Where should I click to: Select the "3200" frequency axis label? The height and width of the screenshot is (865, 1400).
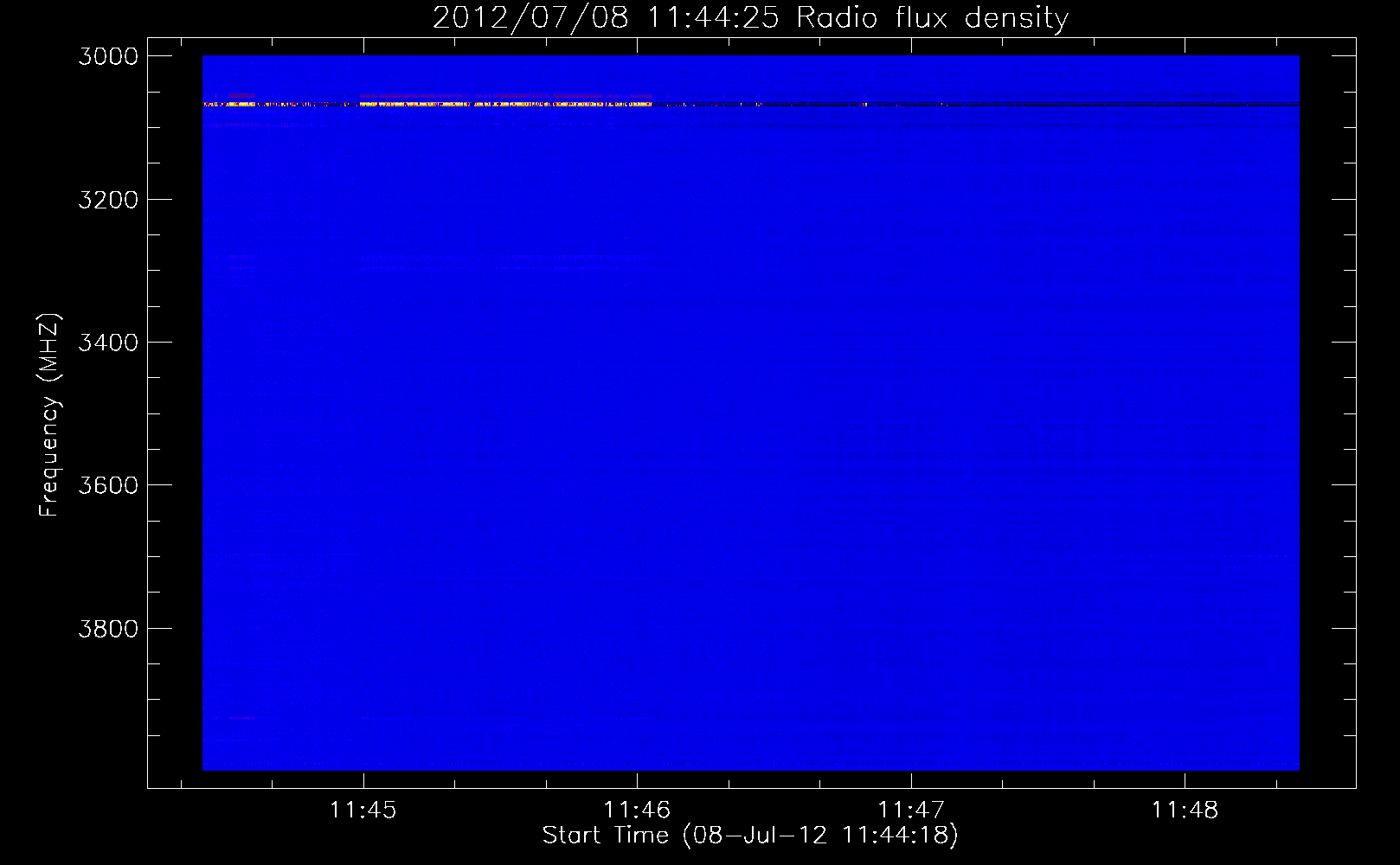point(108,200)
